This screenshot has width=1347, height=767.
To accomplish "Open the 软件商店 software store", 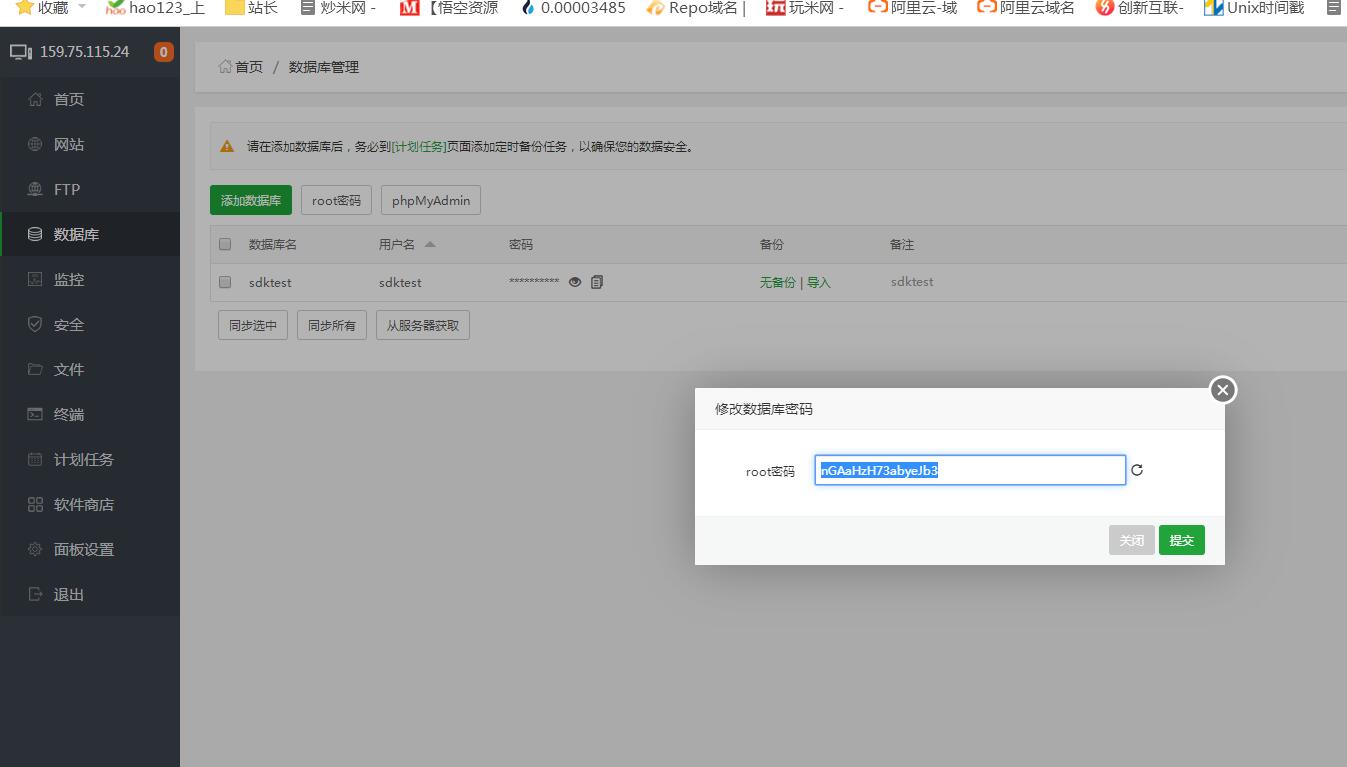I will tap(84, 505).
